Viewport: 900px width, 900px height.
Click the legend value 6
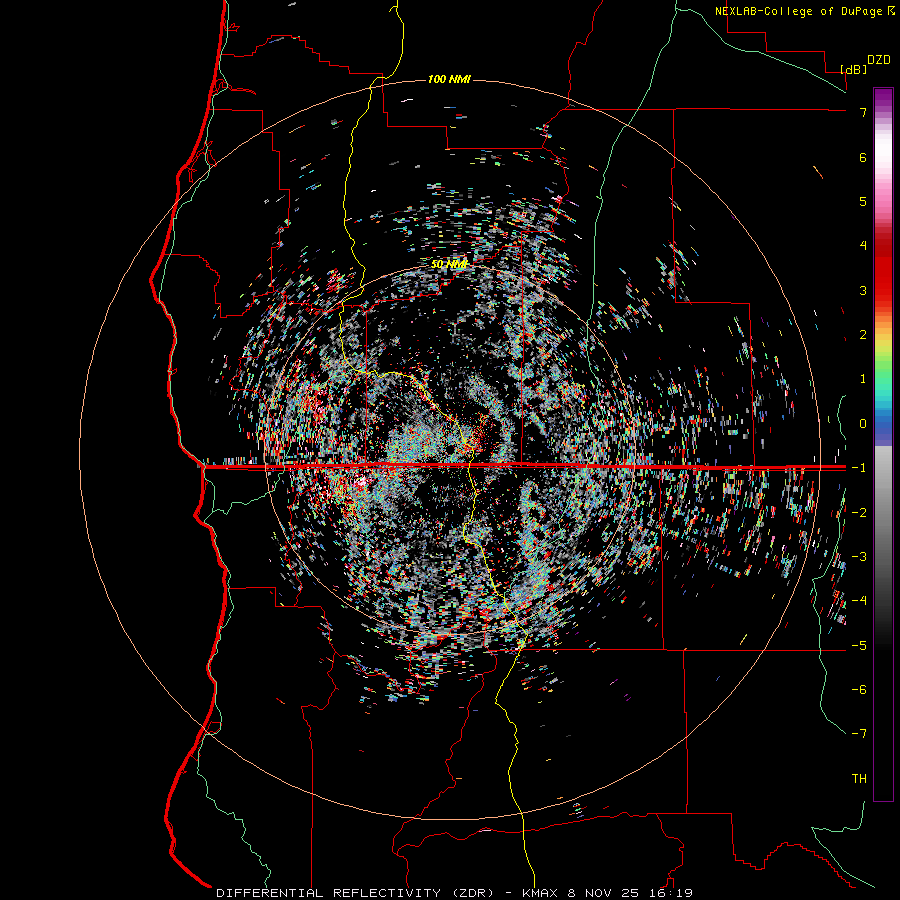pos(863,157)
